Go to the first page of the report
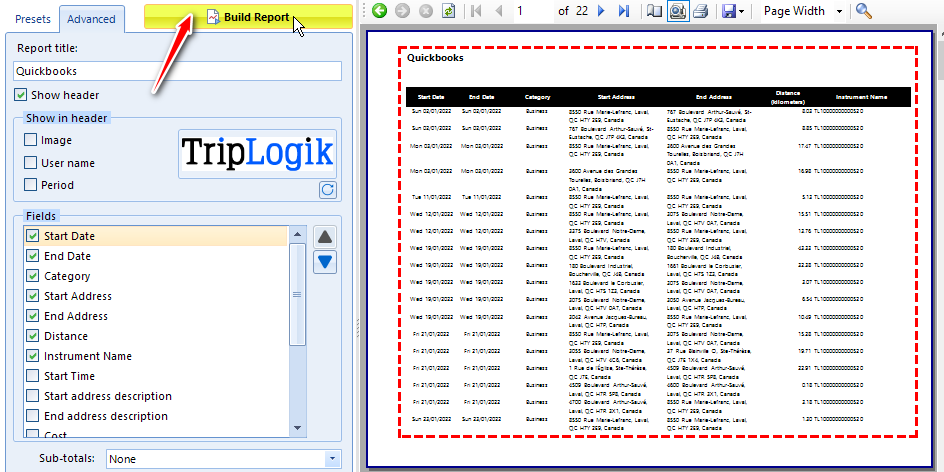This screenshot has height=472, width=944. click(x=476, y=11)
